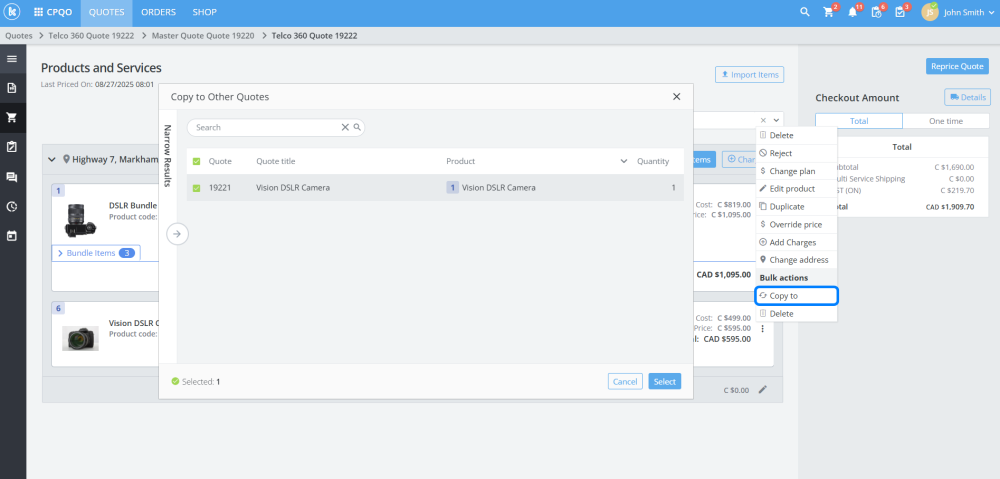Screen dimensions: 1000x479
Task: Click the Import Items button
Action: pyautogui.click(x=749, y=75)
